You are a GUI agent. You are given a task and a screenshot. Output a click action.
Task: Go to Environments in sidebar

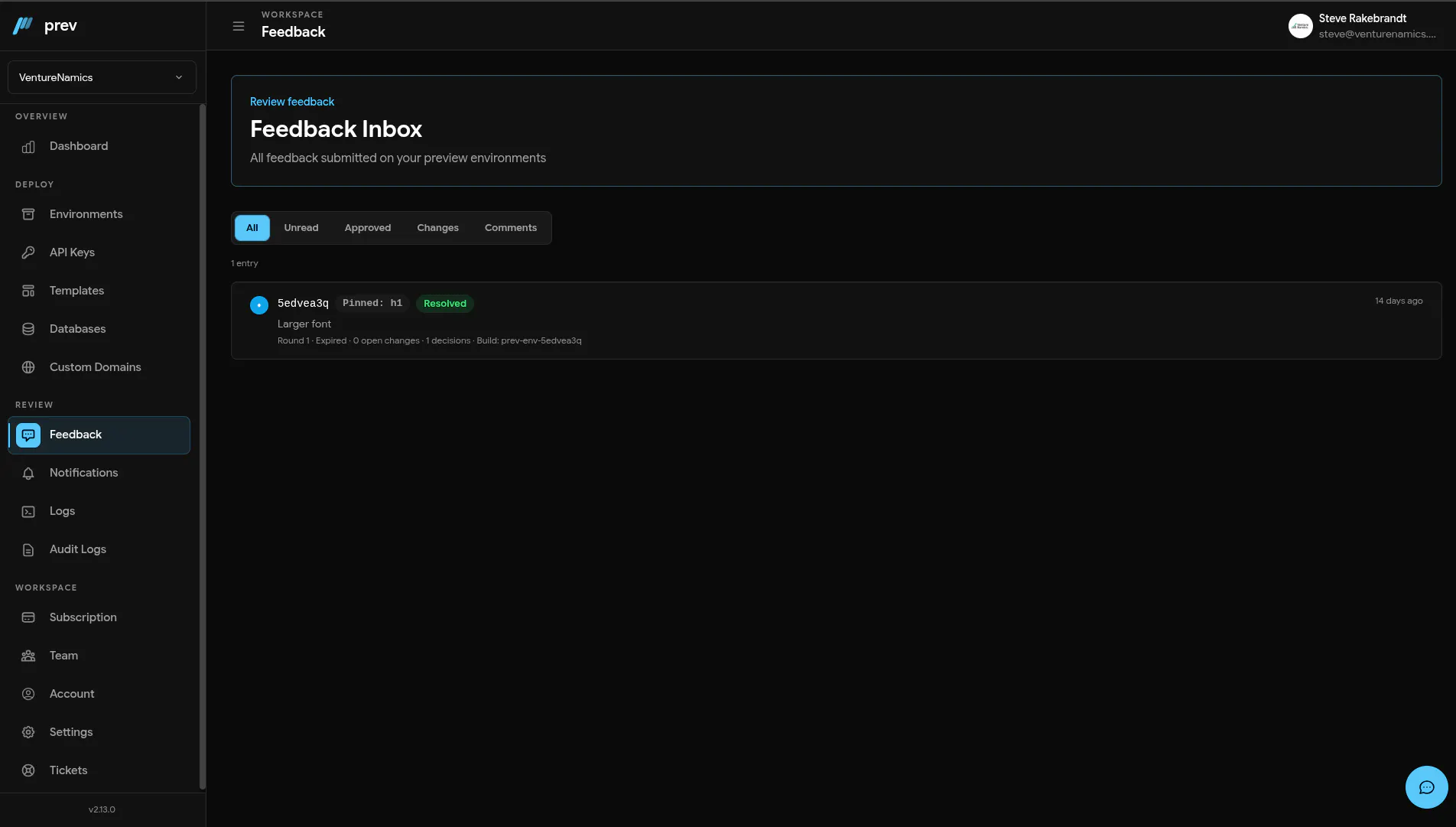pyautogui.click(x=99, y=214)
